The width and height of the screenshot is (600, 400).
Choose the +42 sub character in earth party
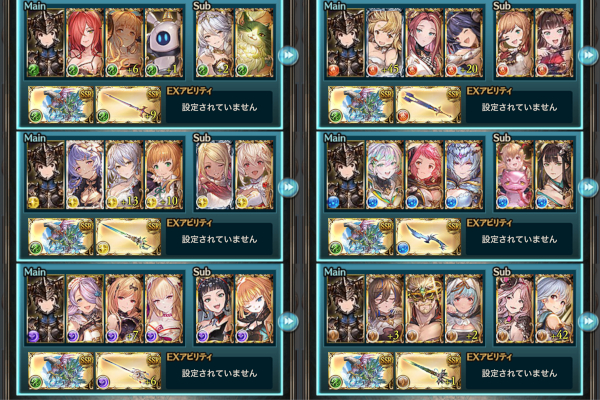click(554, 309)
